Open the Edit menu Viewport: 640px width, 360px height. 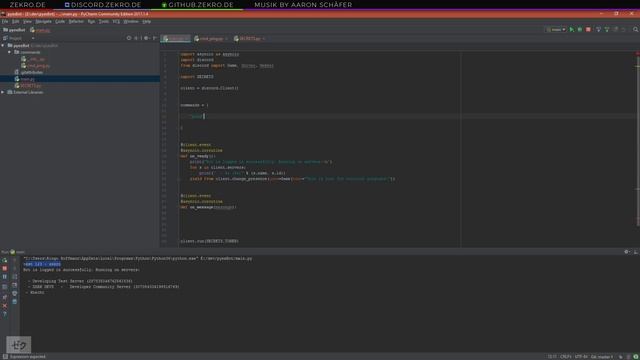coord(16,21)
